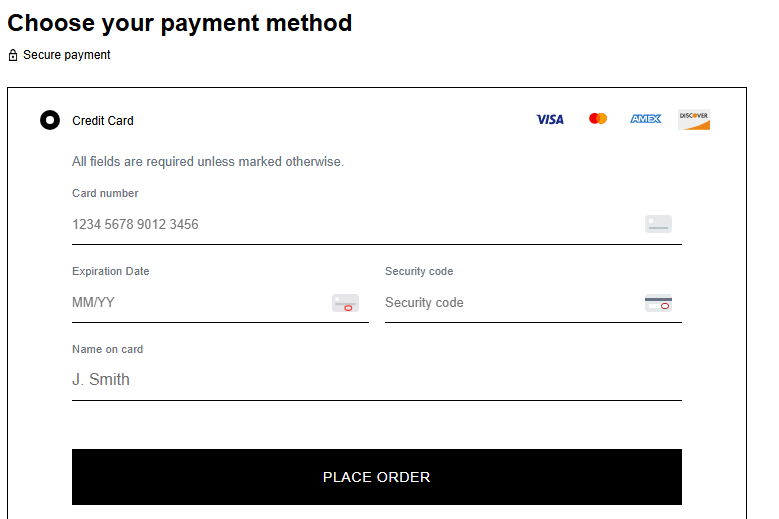Screen dimensions: 779x519
Task: Click into the MM/YY expiration field
Action: pos(195,303)
